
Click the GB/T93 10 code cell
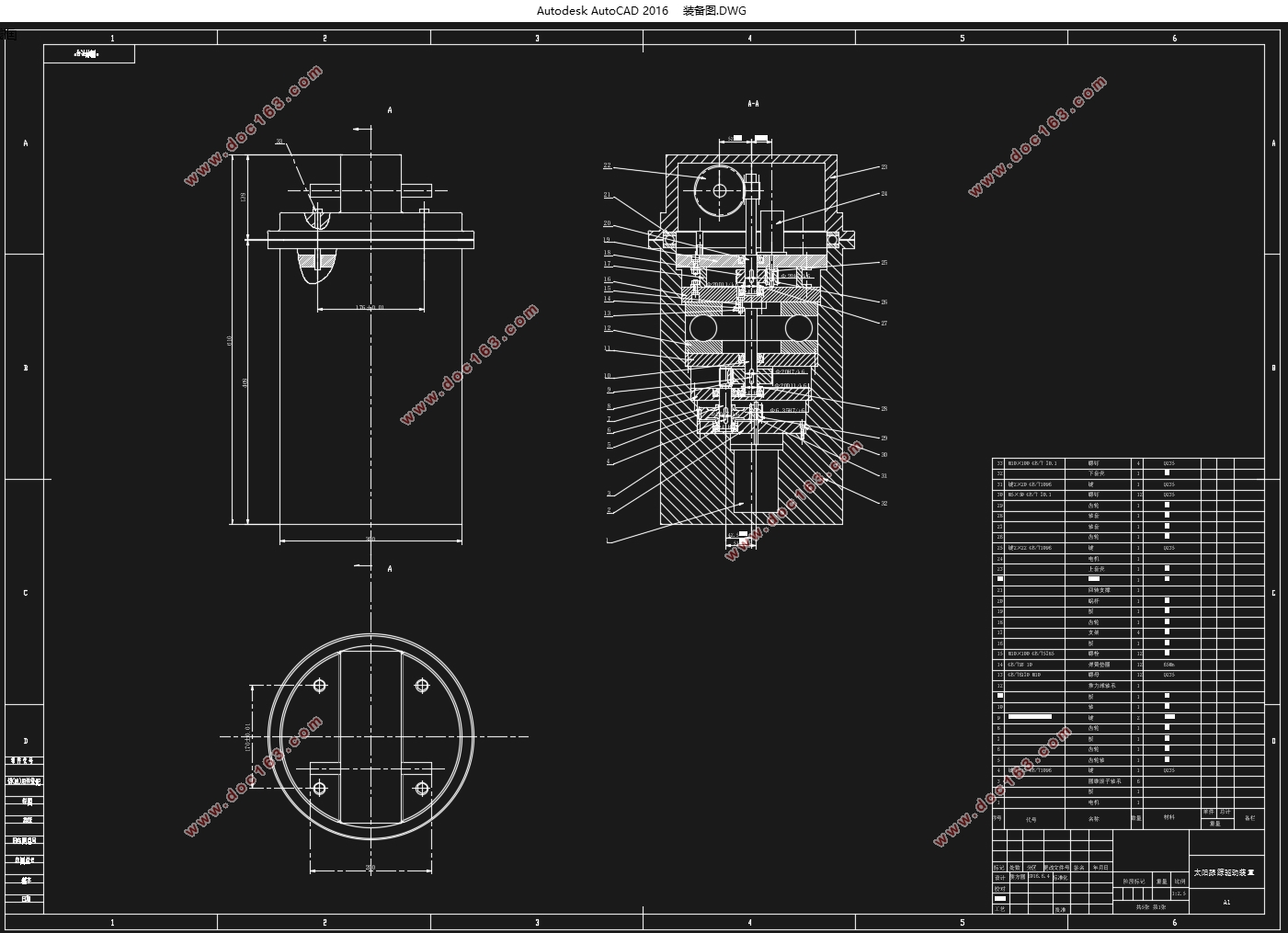click(1020, 665)
